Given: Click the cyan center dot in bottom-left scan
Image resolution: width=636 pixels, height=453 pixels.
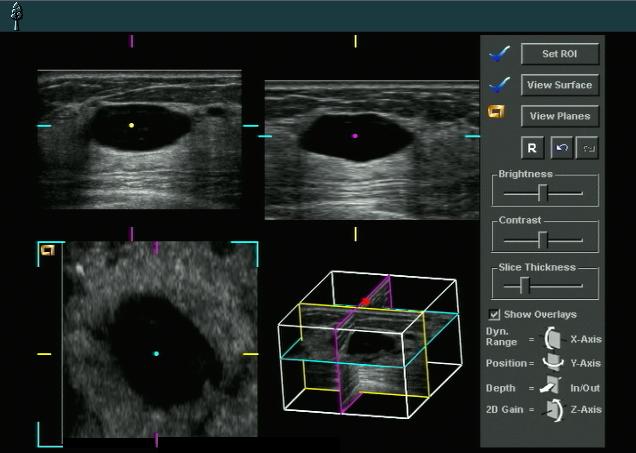Looking at the screenshot, I should coord(156,354).
